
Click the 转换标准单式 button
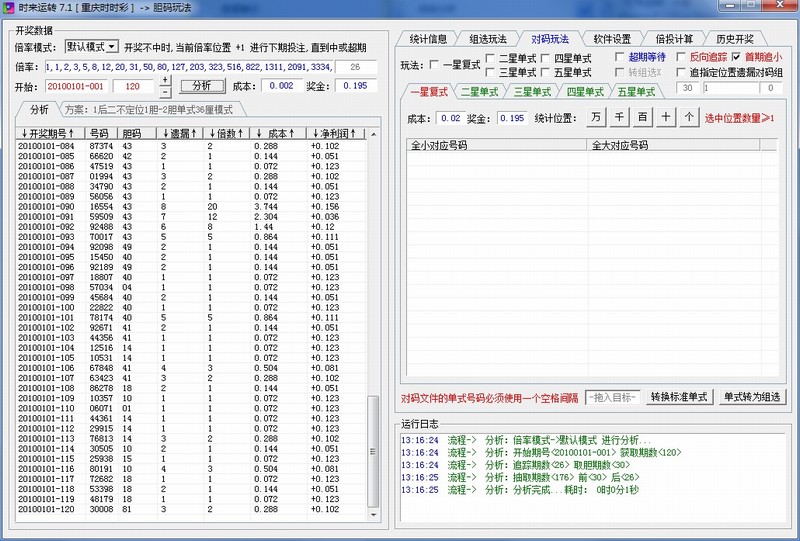tap(679, 397)
